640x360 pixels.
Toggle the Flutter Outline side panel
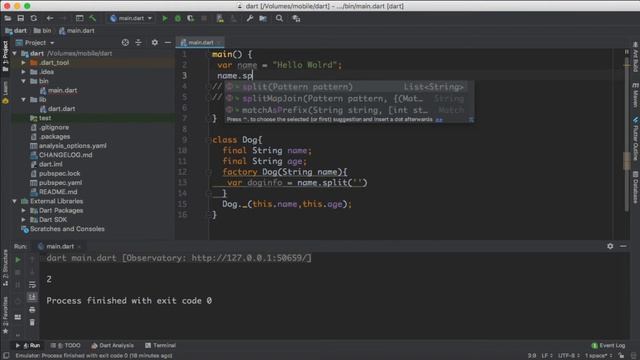coord(636,139)
